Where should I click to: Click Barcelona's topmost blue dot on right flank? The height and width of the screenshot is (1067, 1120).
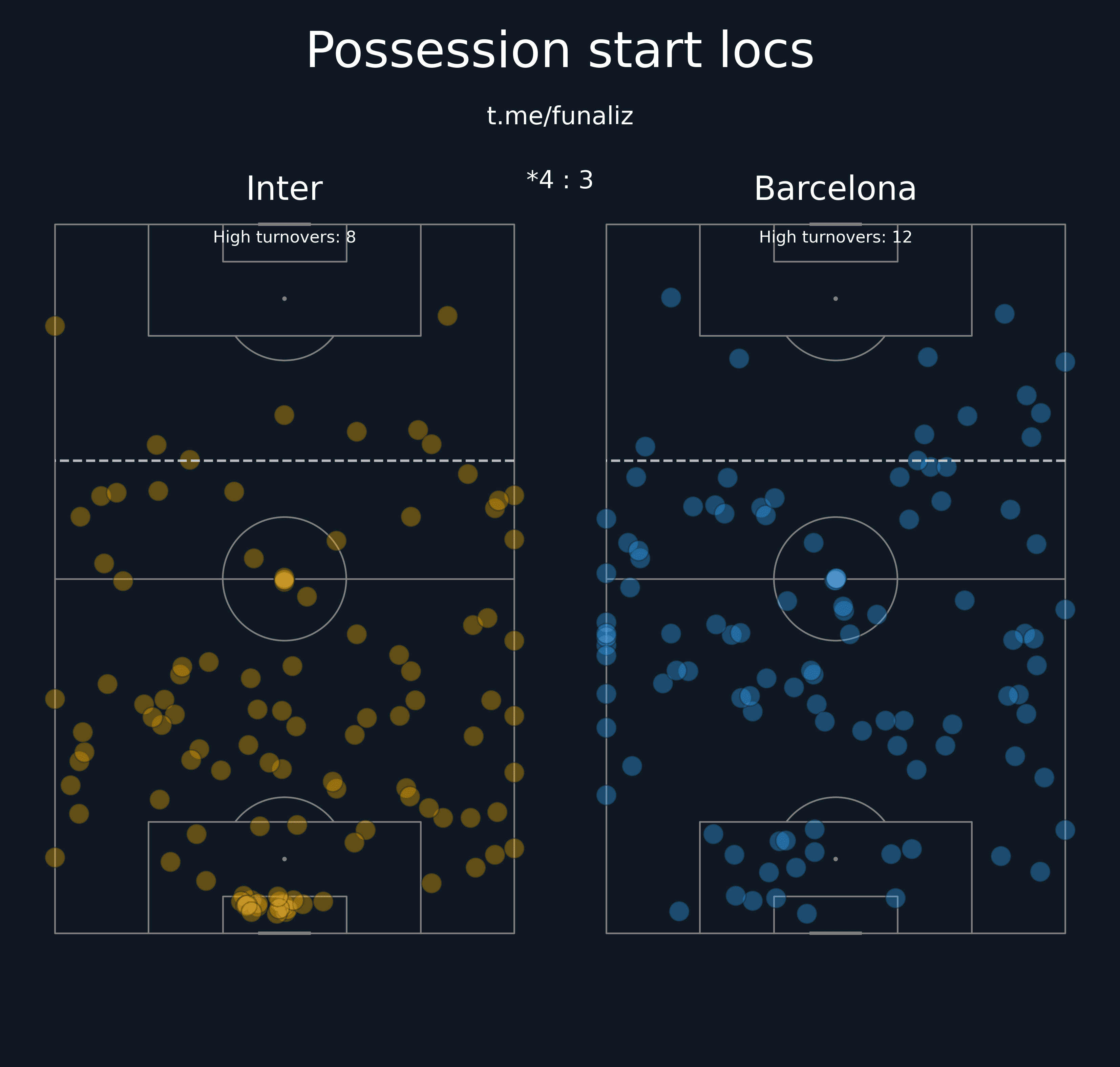pyautogui.click(x=1005, y=313)
